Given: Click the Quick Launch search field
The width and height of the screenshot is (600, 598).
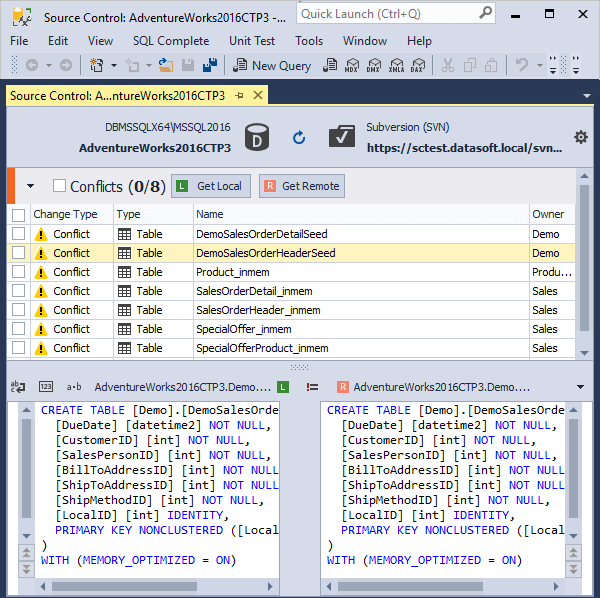Looking at the screenshot, I should point(396,14).
